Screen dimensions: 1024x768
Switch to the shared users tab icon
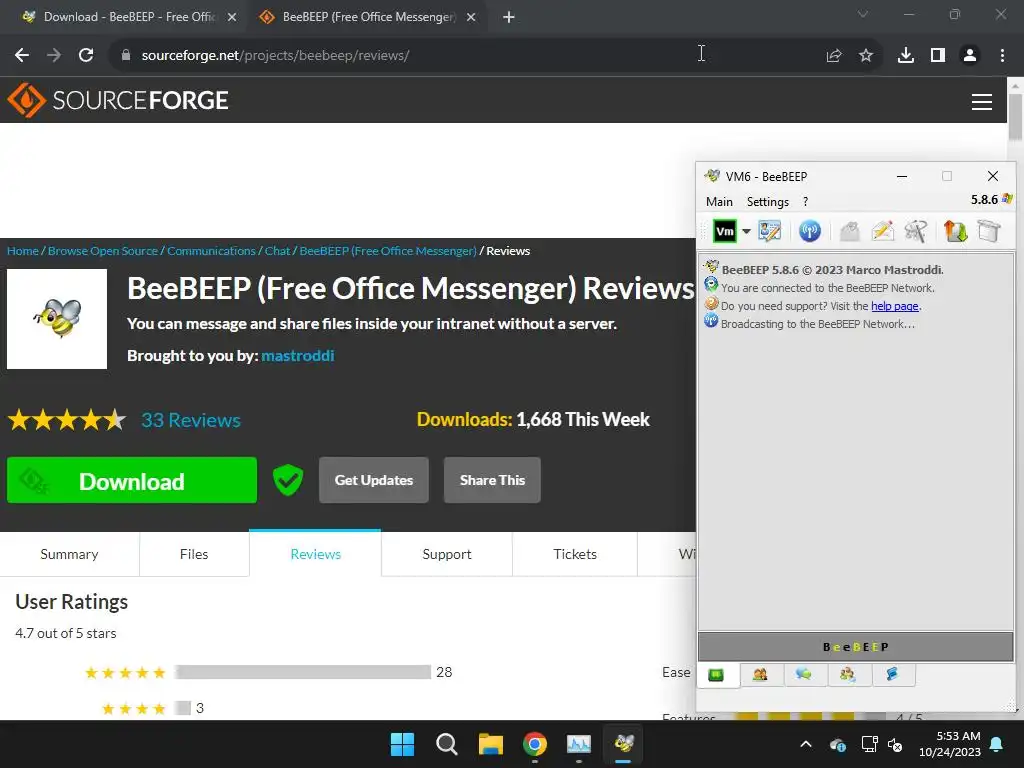coord(848,675)
